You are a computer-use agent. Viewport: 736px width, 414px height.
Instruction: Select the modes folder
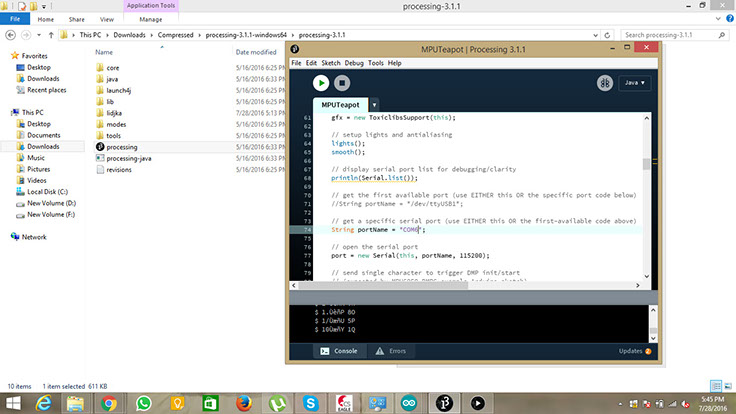116,124
